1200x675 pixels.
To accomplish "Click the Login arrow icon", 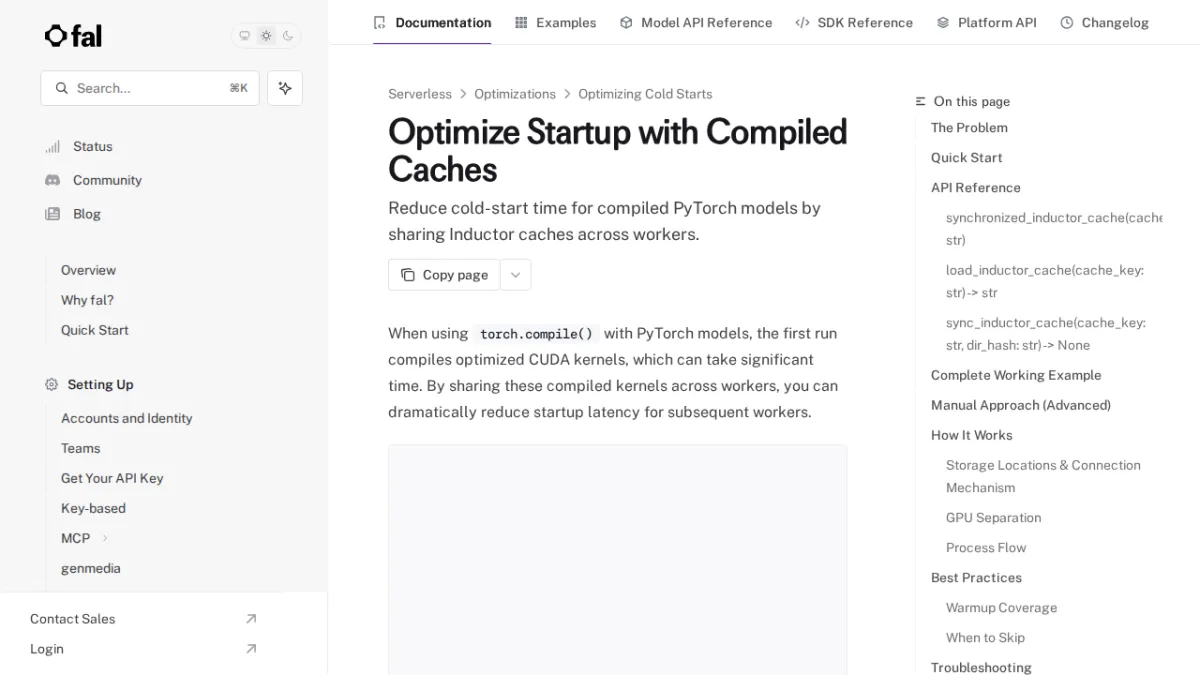I will 251,649.
